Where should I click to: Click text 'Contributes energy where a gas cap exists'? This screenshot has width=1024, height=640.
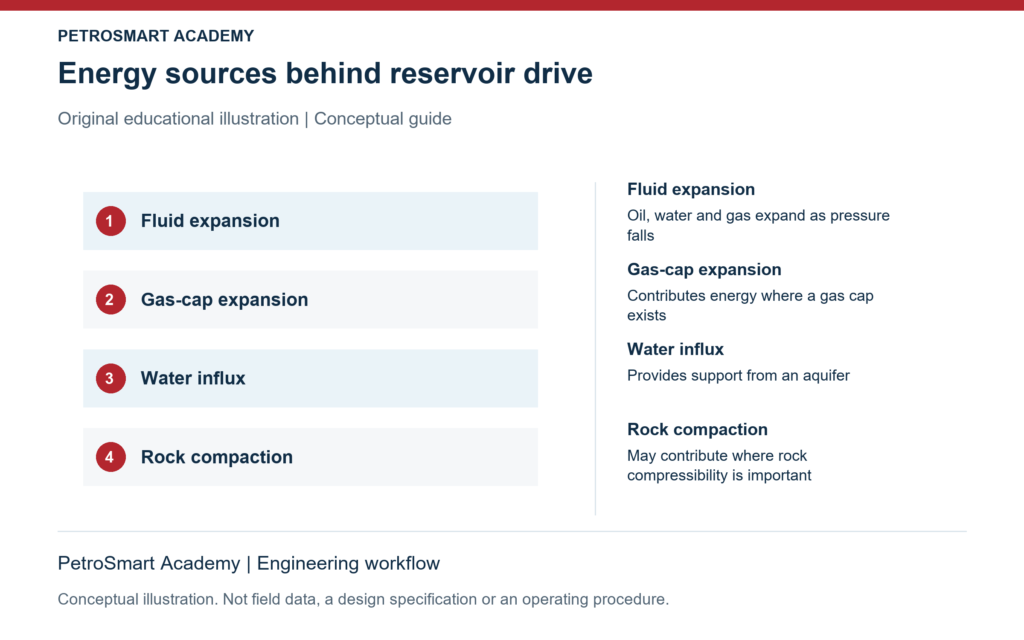point(750,306)
